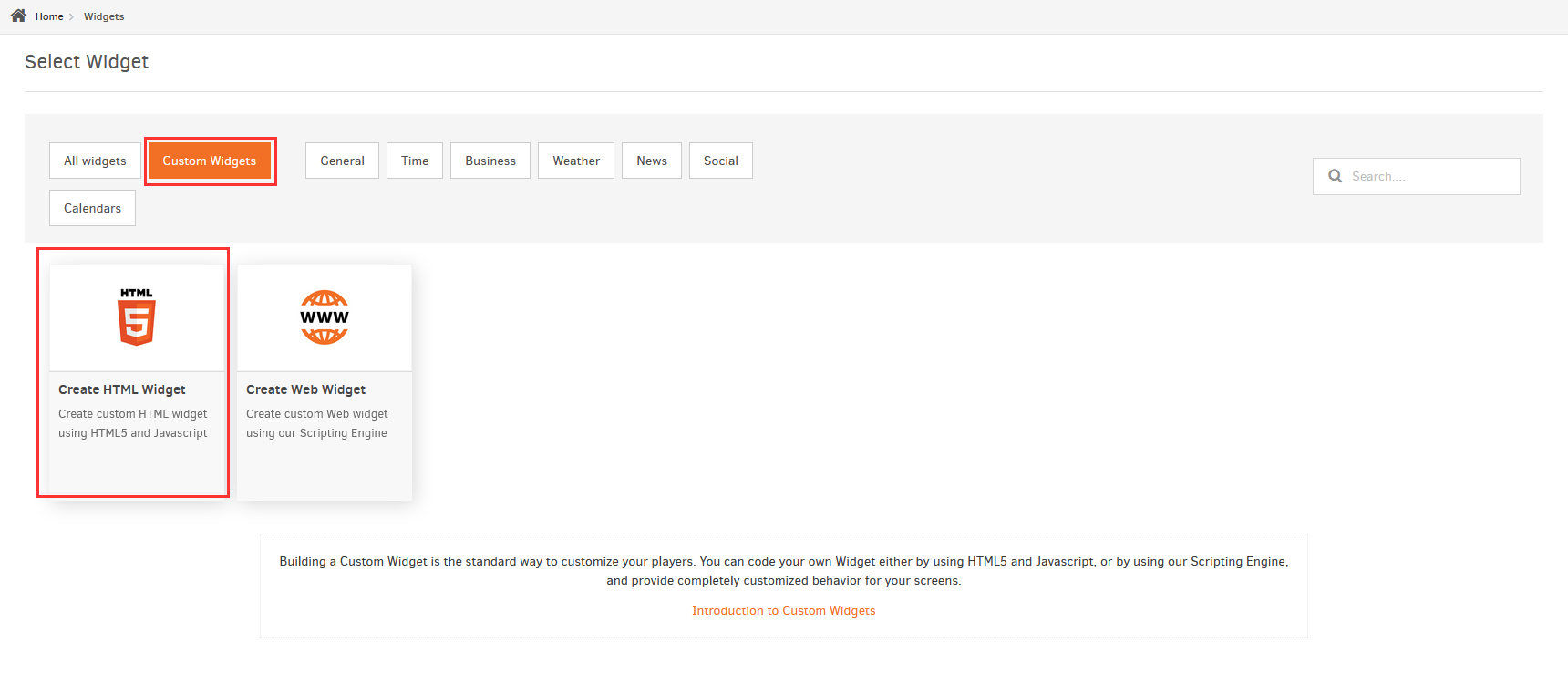The width and height of the screenshot is (1568, 675).
Task: Select the Custom Widgets filter
Action: pos(210,161)
